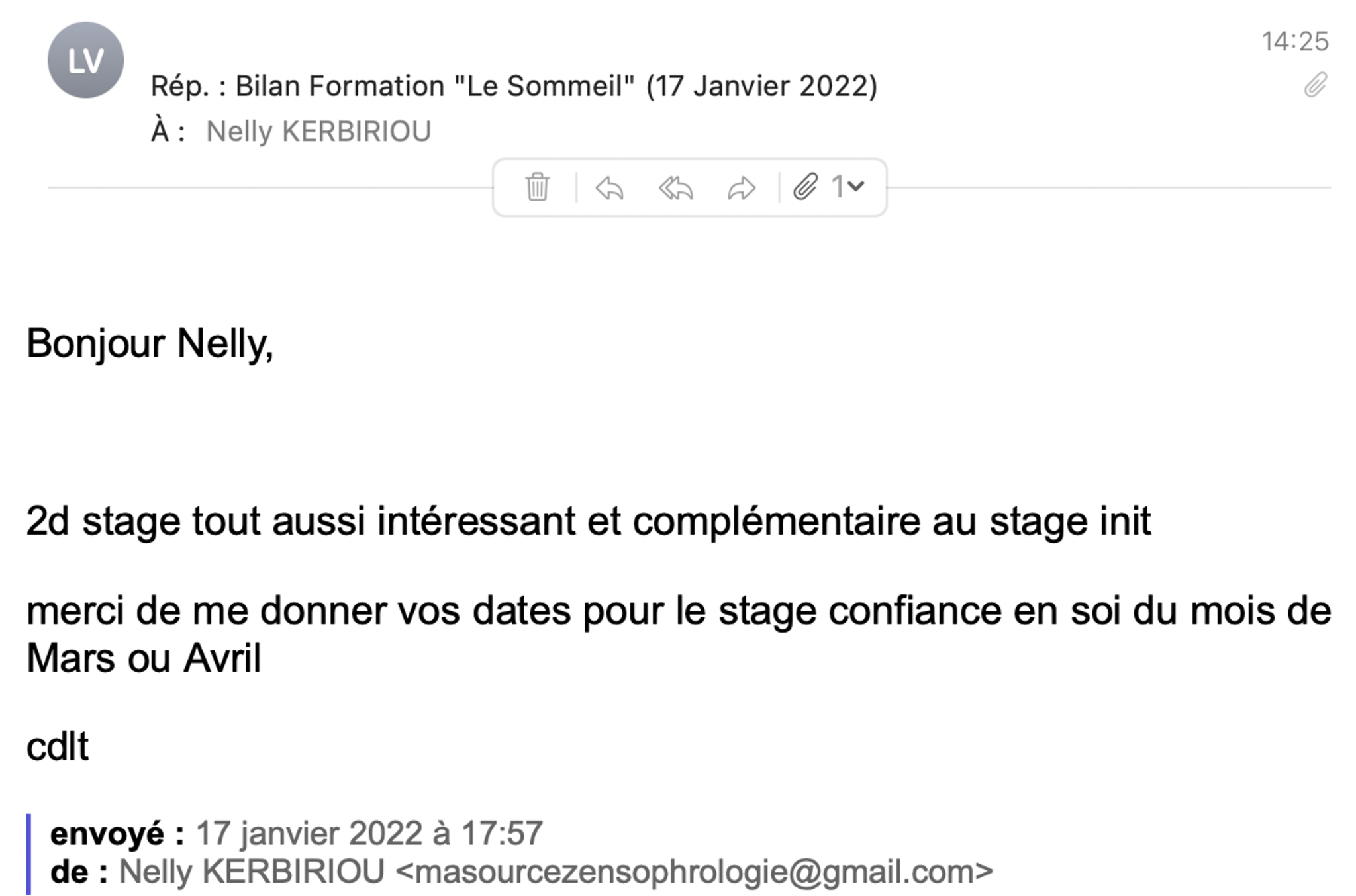Expand the attachment chevron dropdown
1356x896 pixels.
[855, 187]
